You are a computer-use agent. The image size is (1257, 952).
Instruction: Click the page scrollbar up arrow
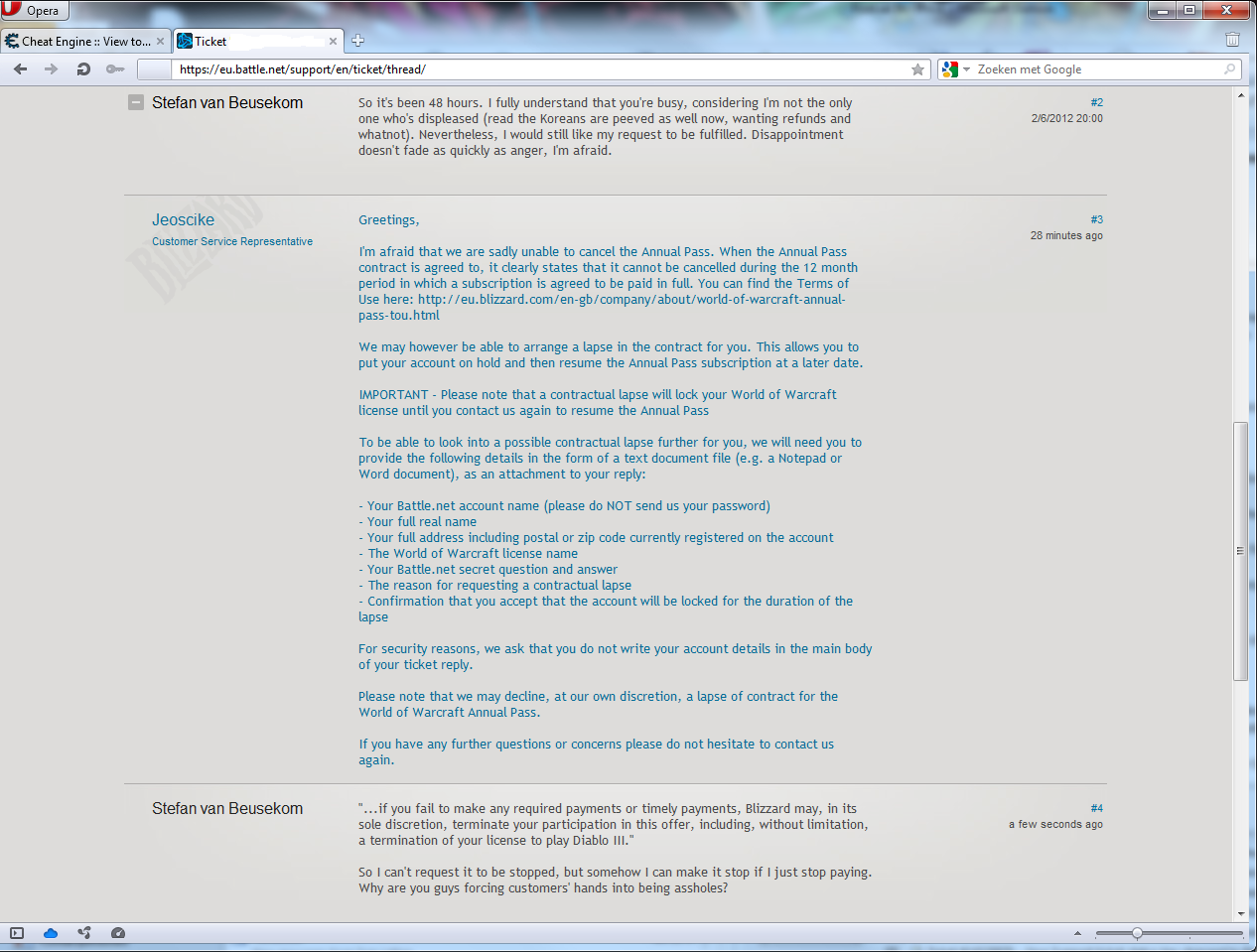click(x=1240, y=95)
